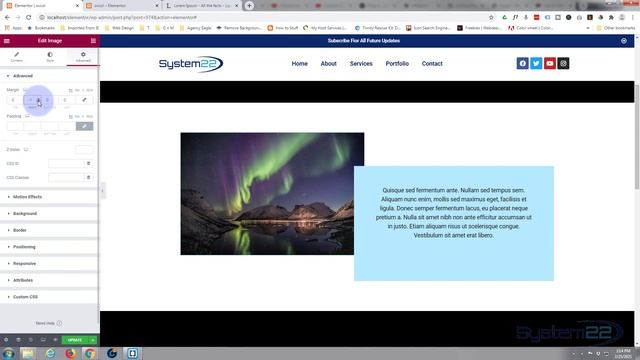
Task: Open the Chrome extensions puzzle icon
Action: coord(611,18)
